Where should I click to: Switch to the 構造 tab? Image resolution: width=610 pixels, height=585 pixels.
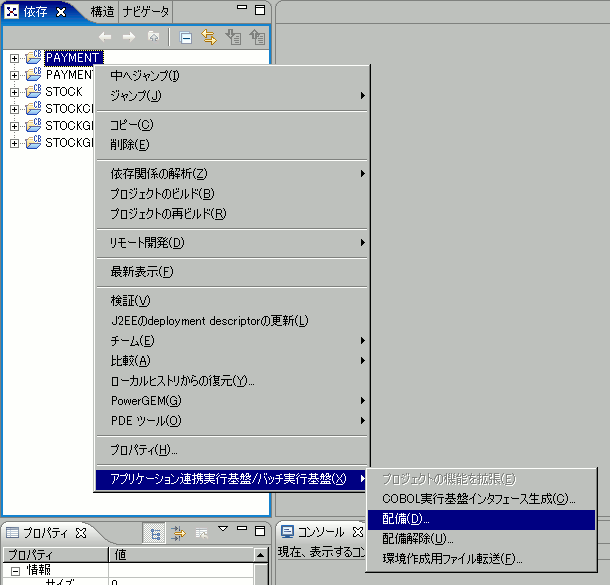[x=101, y=12]
